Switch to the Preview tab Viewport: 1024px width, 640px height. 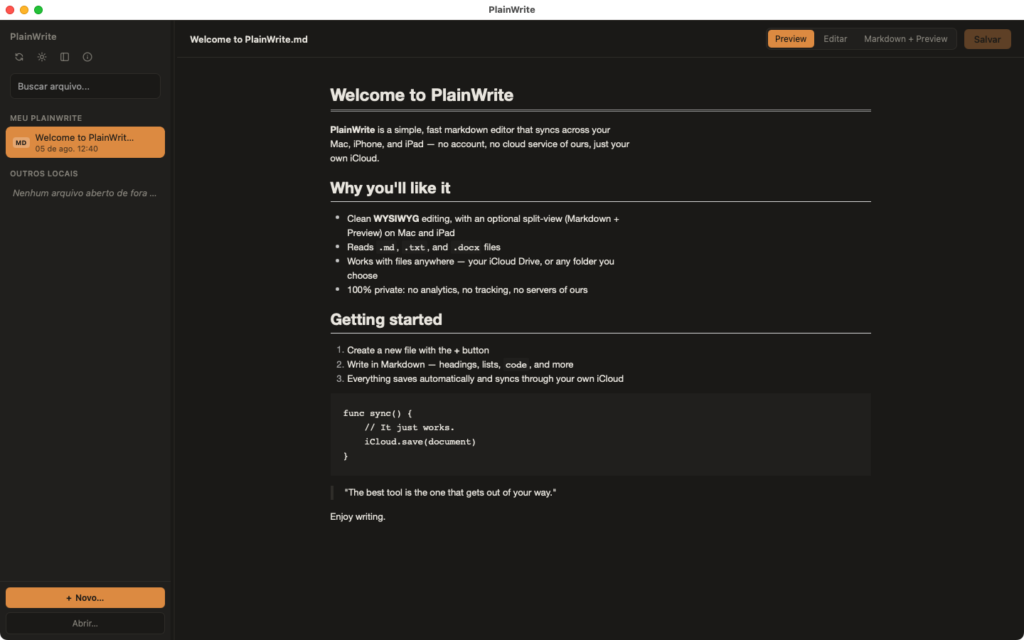pyautogui.click(x=790, y=39)
